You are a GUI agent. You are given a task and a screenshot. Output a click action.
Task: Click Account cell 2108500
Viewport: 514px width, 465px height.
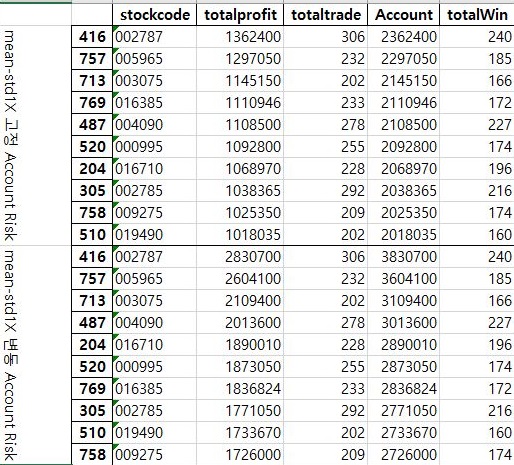click(404, 125)
